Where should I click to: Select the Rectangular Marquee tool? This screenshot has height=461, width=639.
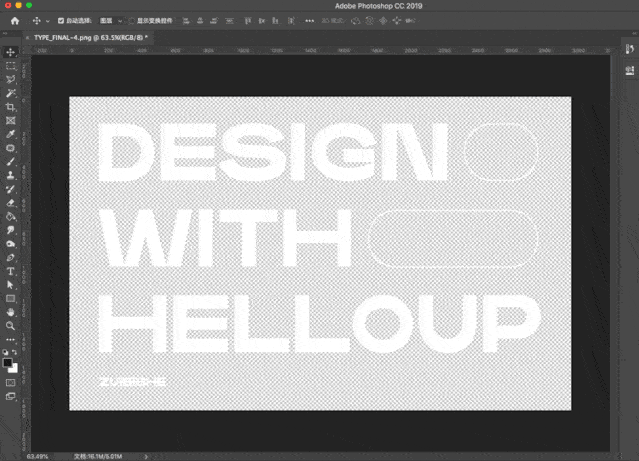(x=11, y=66)
